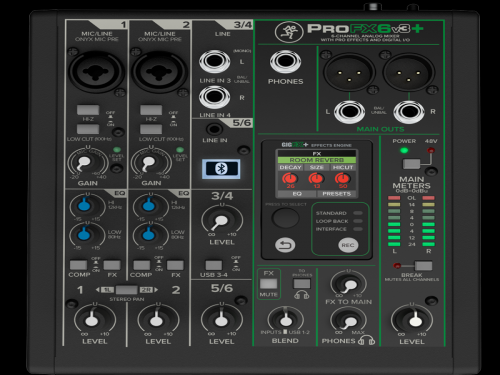
Task: Click the ROOM REVERB preset name
Action: coord(317,160)
